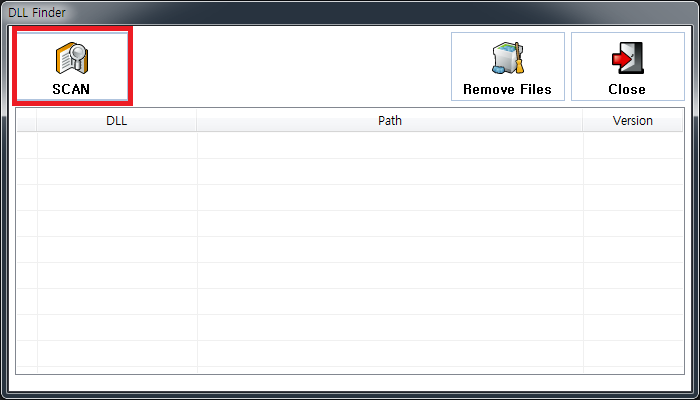Sort by the Path column header
The width and height of the screenshot is (700, 400).
pyautogui.click(x=390, y=121)
